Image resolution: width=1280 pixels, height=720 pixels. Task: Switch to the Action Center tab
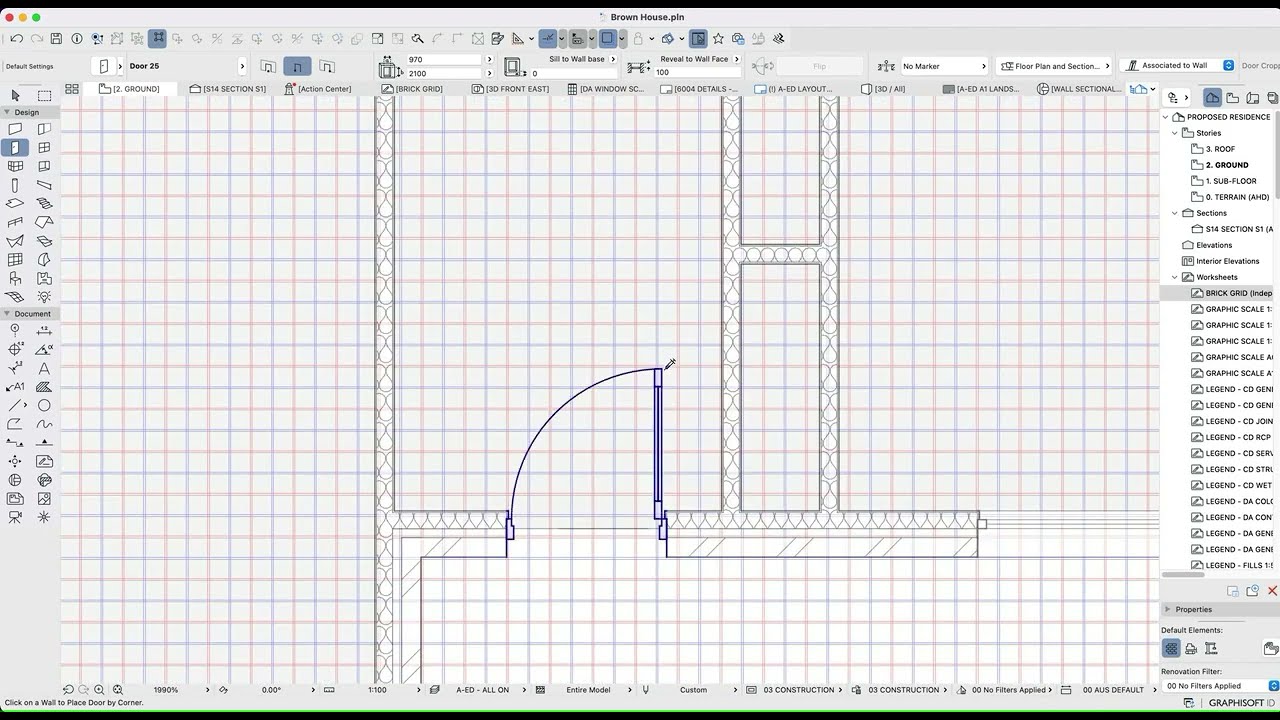pos(318,89)
